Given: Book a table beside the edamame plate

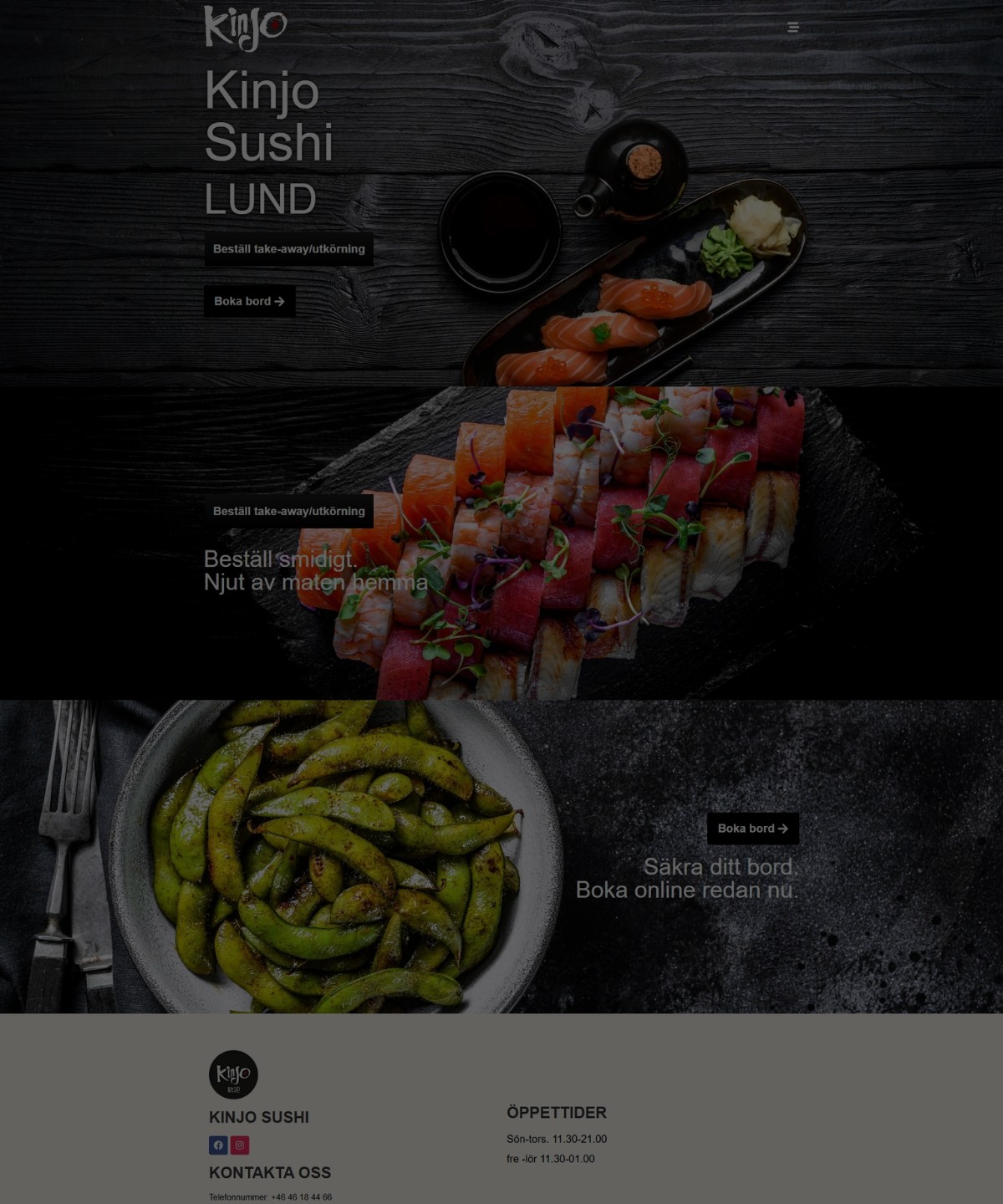Looking at the screenshot, I should [753, 829].
